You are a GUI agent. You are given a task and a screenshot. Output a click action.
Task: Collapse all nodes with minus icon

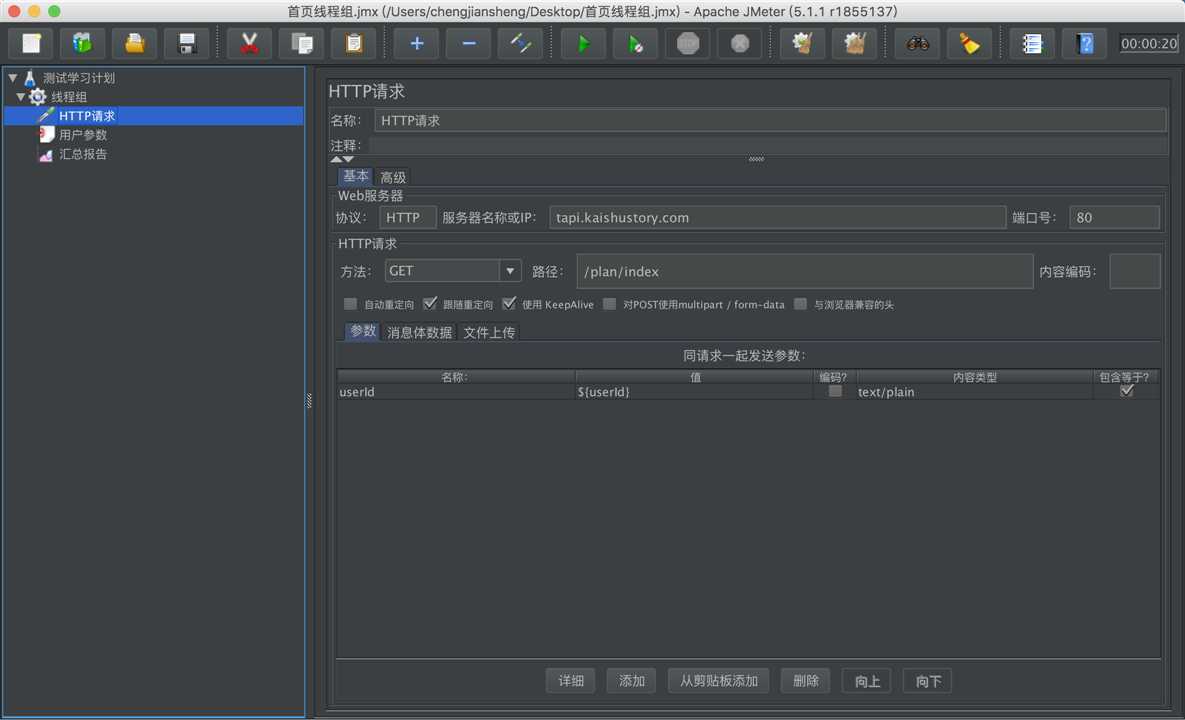coord(469,43)
